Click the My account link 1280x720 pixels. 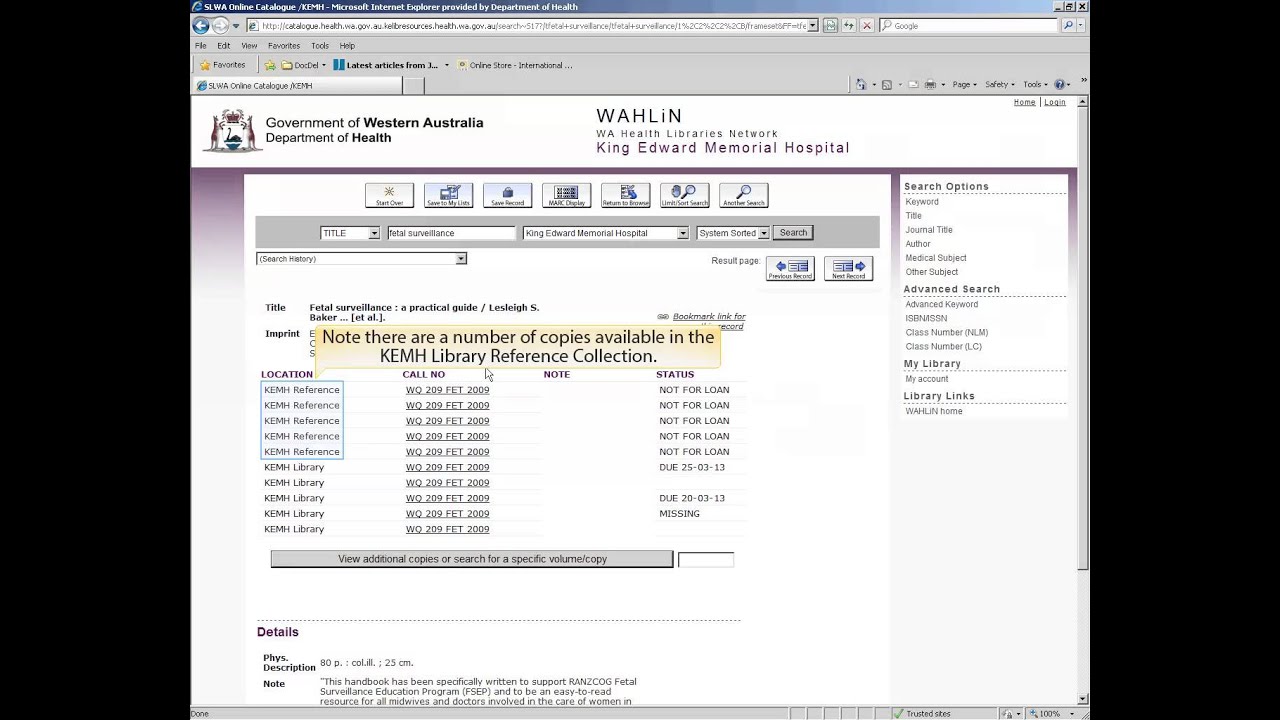(x=927, y=379)
